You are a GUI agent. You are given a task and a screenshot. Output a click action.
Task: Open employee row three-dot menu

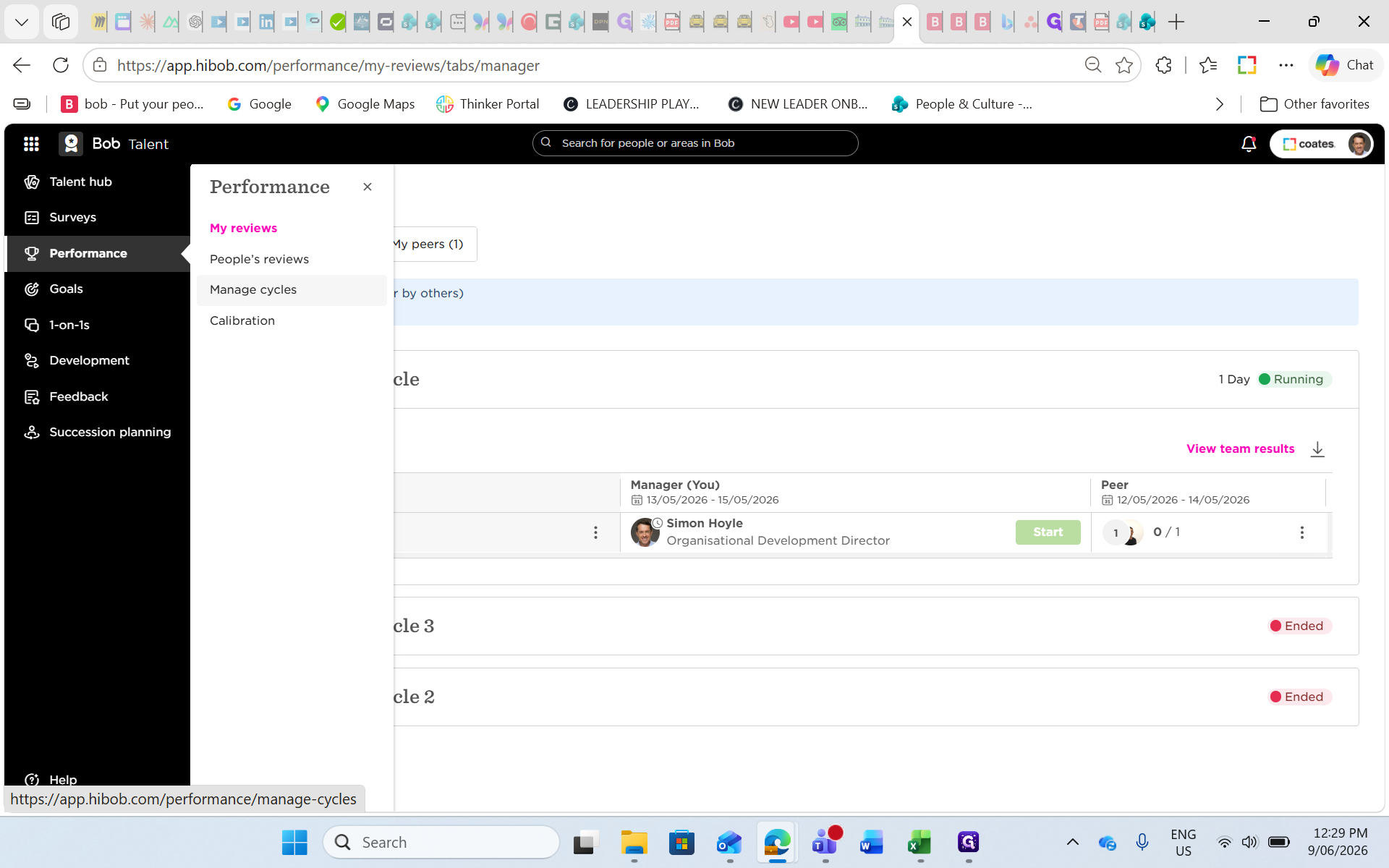point(595,532)
